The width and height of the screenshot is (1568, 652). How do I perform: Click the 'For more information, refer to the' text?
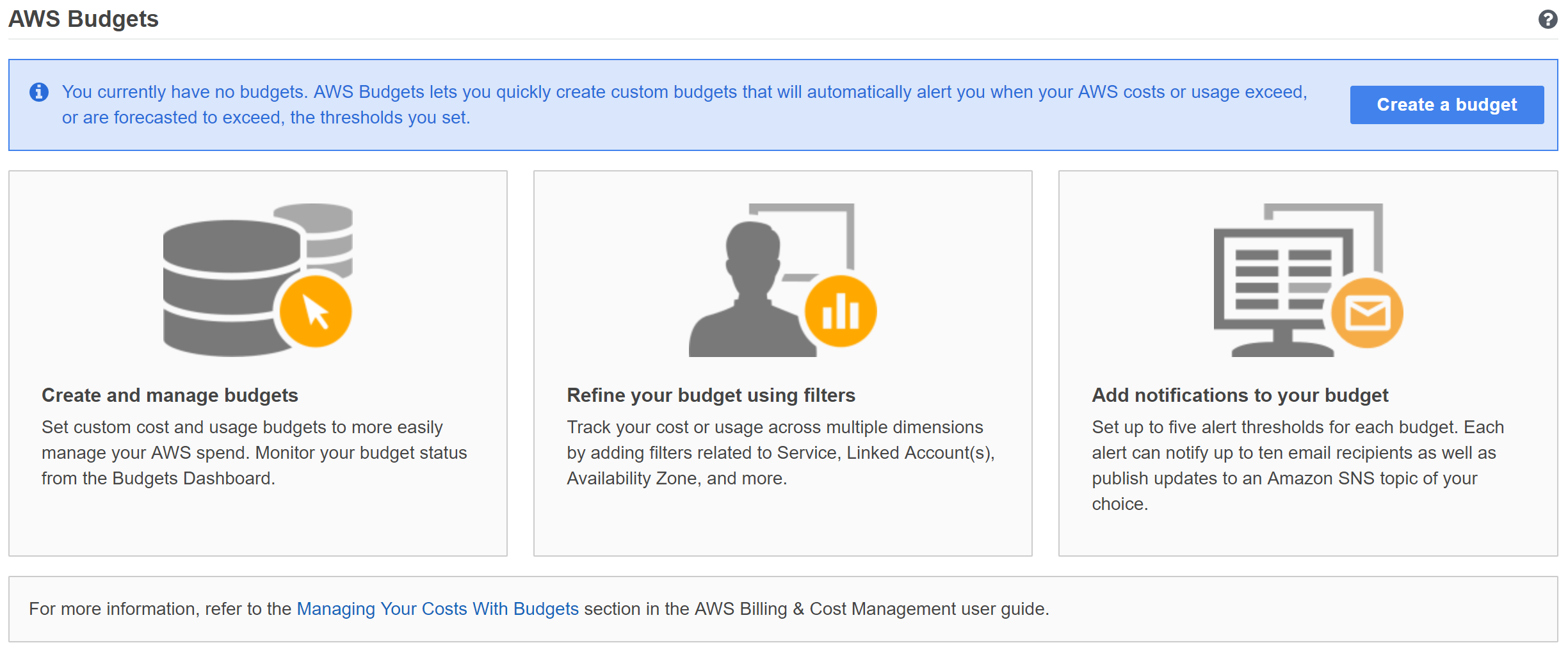160,608
